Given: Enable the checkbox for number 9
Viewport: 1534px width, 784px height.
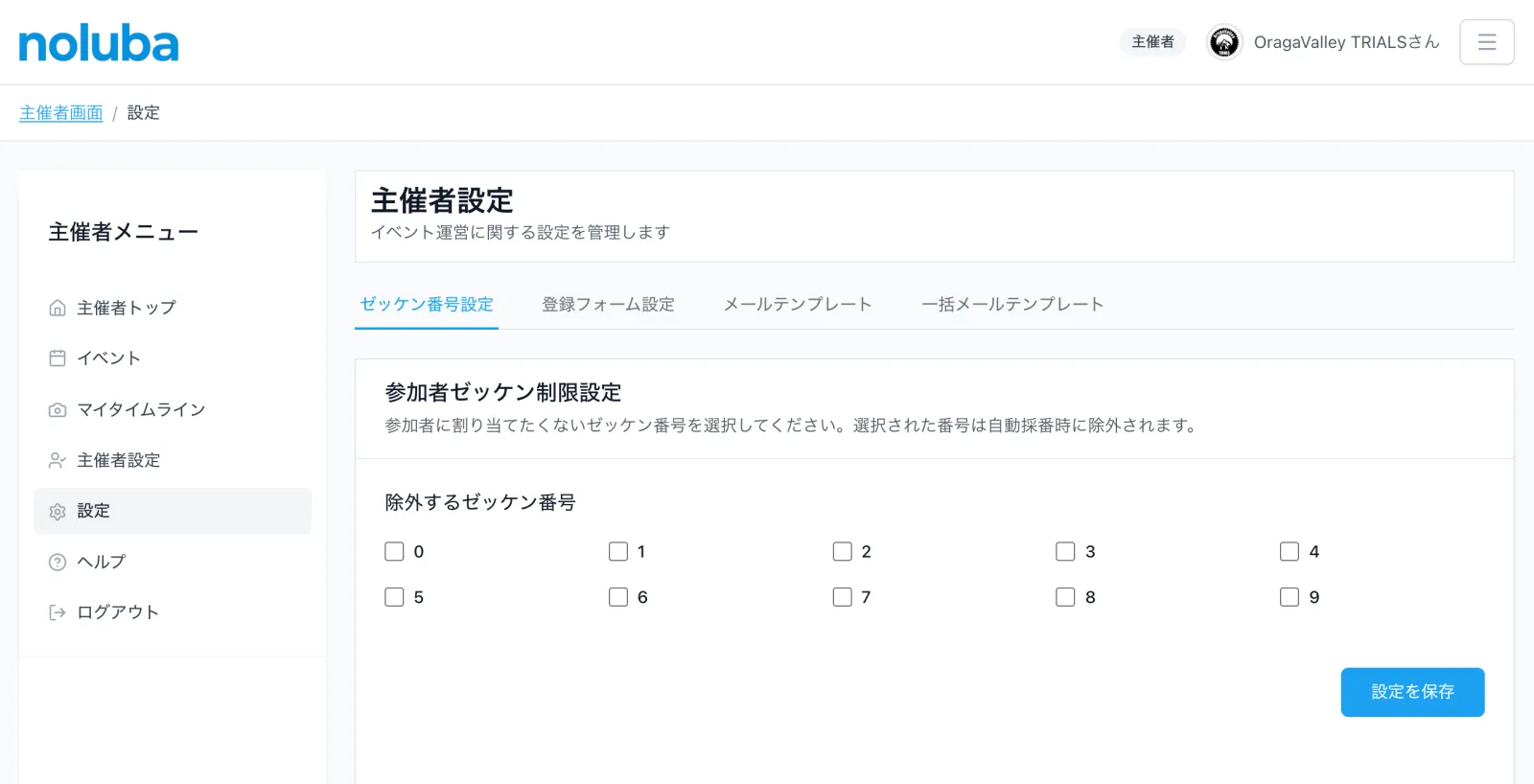Looking at the screenshot, I should tap(1290, 597).
